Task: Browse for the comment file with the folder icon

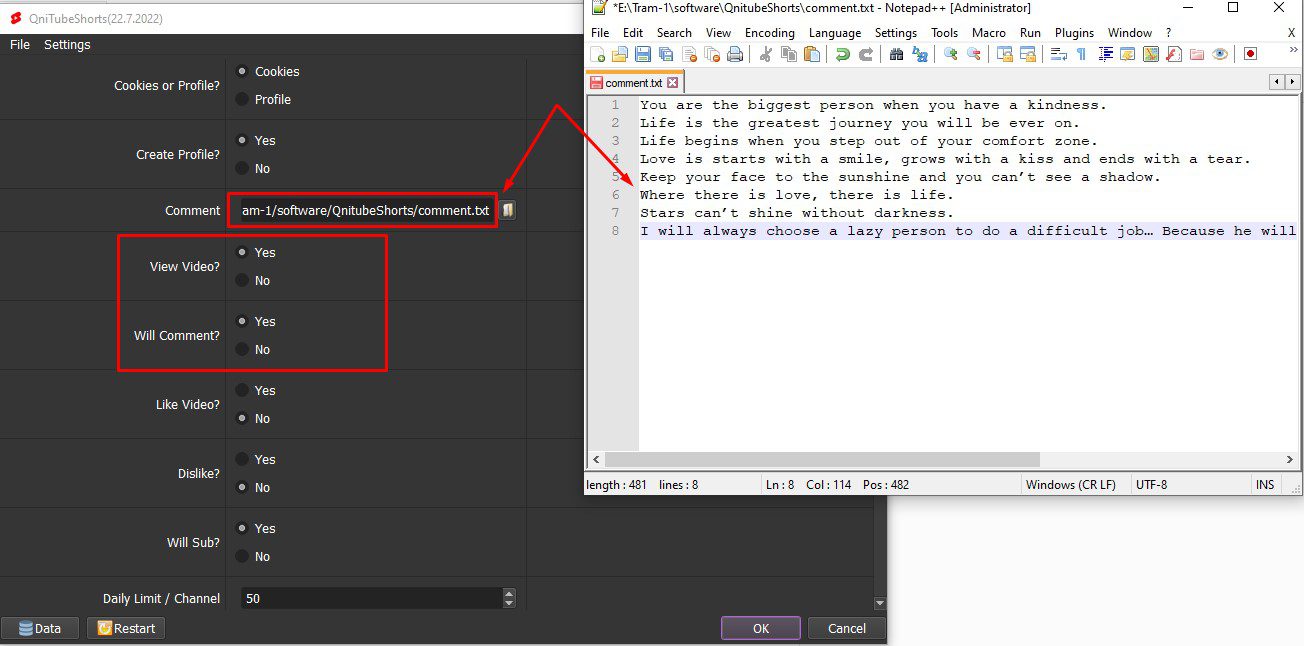Action: coord(507,210)
